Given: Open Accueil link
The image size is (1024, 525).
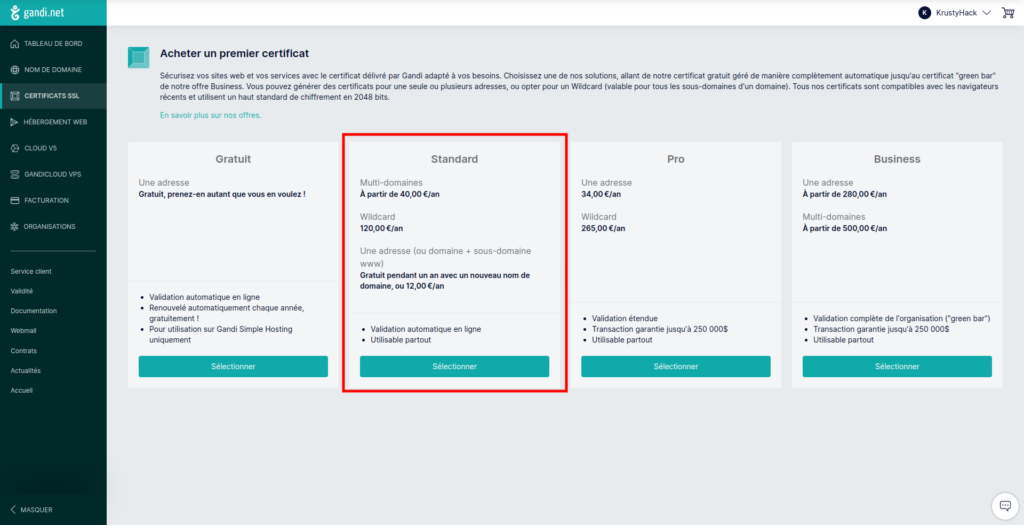Looking at the screenshot, I should [x=22, y=390].
